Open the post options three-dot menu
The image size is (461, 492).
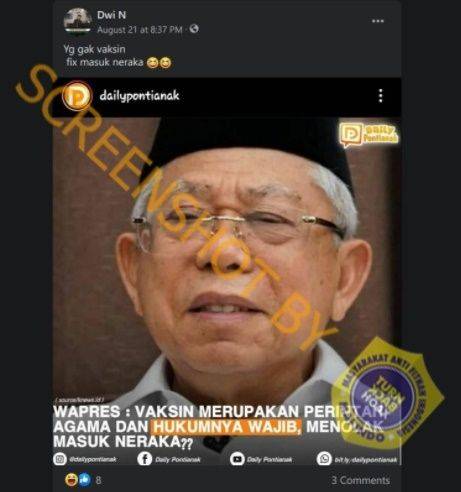(x=378, y=21)
